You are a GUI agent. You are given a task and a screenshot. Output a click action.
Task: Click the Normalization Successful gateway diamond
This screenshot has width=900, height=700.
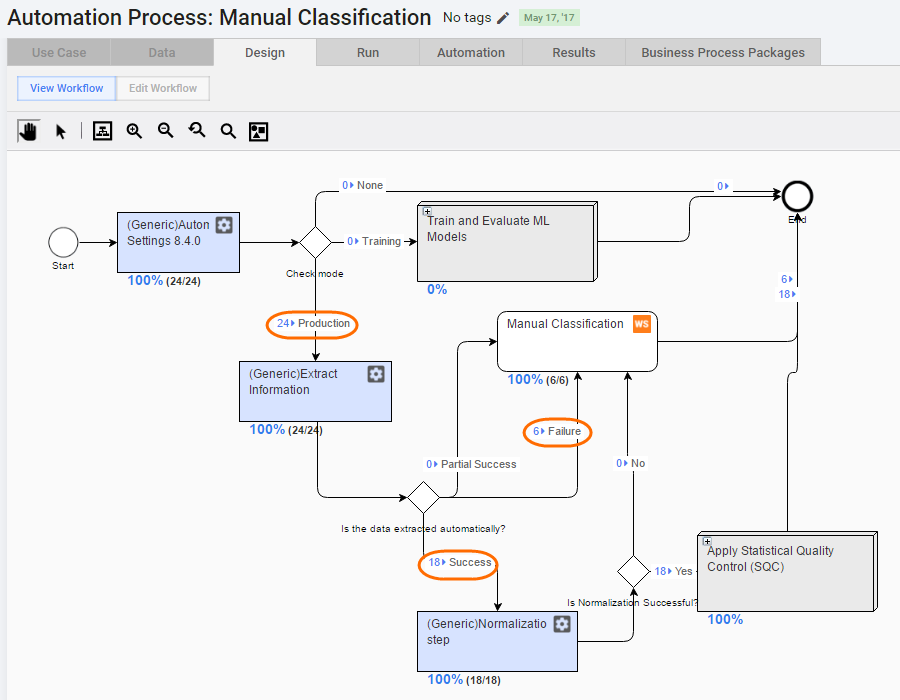pos(633,571)
